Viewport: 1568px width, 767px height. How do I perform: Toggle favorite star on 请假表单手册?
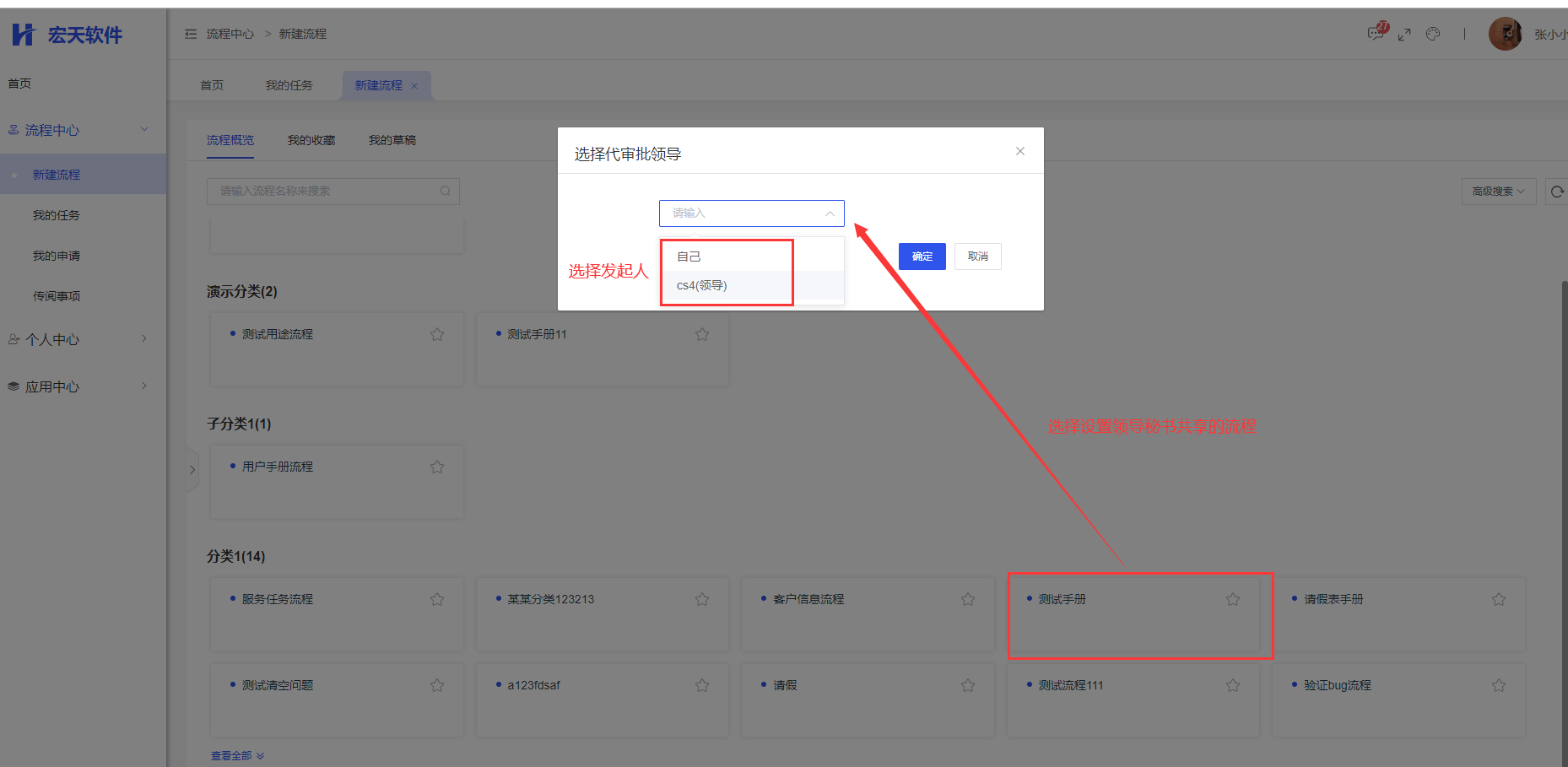[x=1499, y=599]
